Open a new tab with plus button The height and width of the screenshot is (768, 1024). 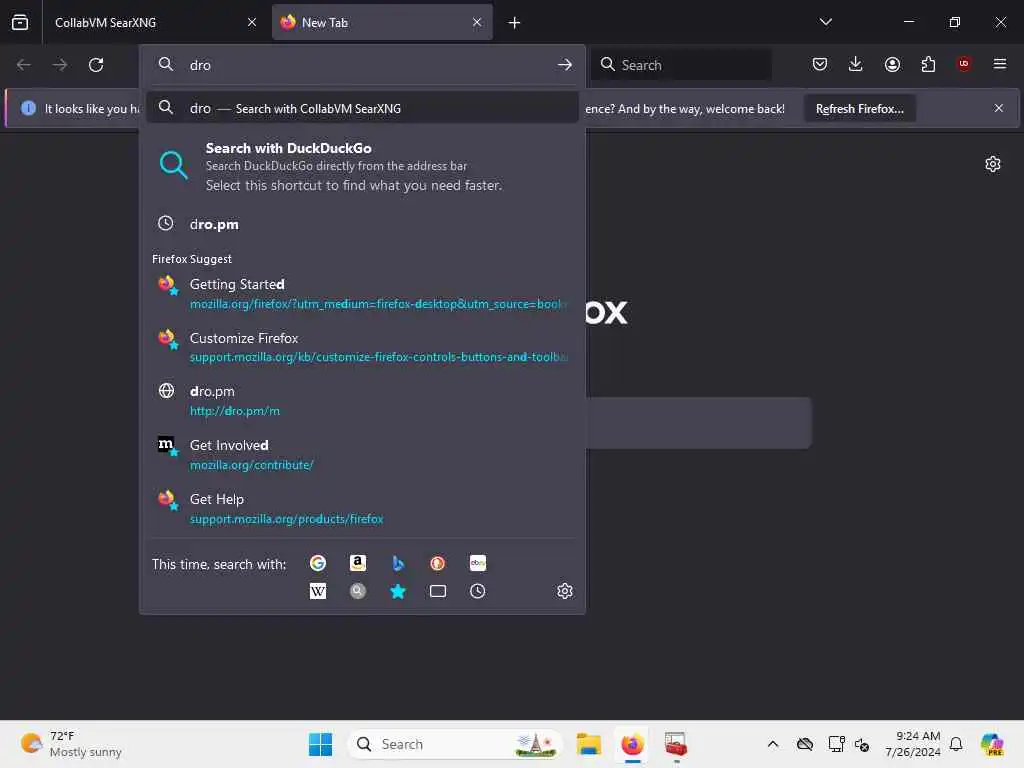click(x=515, y=23)
